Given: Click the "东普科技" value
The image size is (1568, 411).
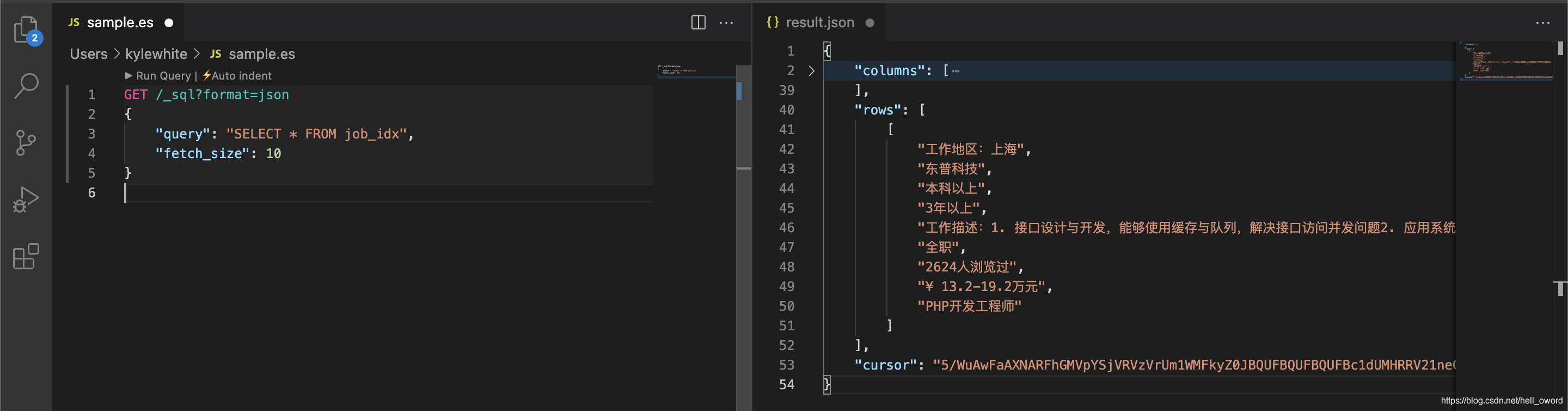Looking at the screenshot, I should pyautogui.click(x=951, y=169).
